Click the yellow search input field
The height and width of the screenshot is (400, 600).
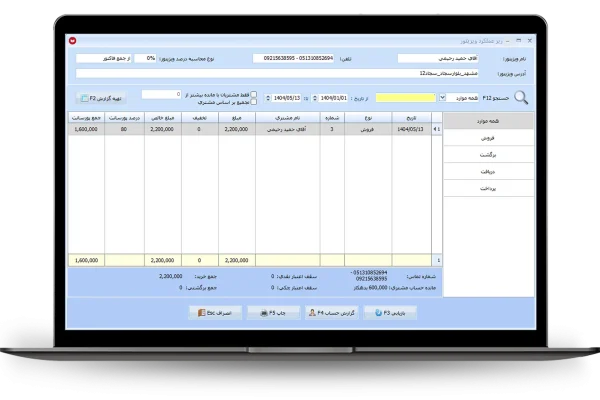[x=406, y=98]
